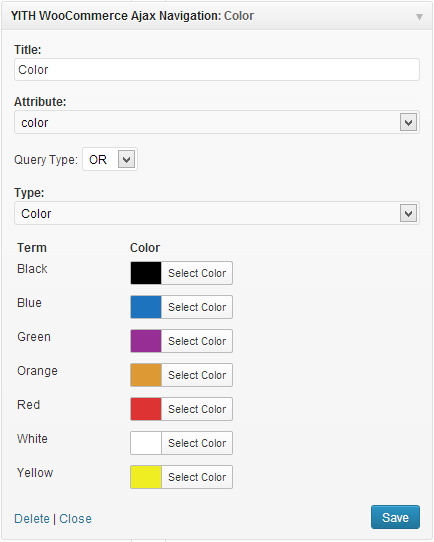Open the Type dropdown showing Color

(x=217, y=213)
